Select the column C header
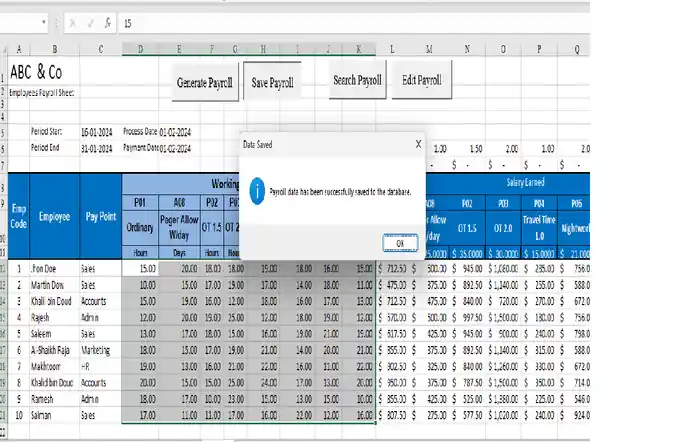 (x=100, y=49)
